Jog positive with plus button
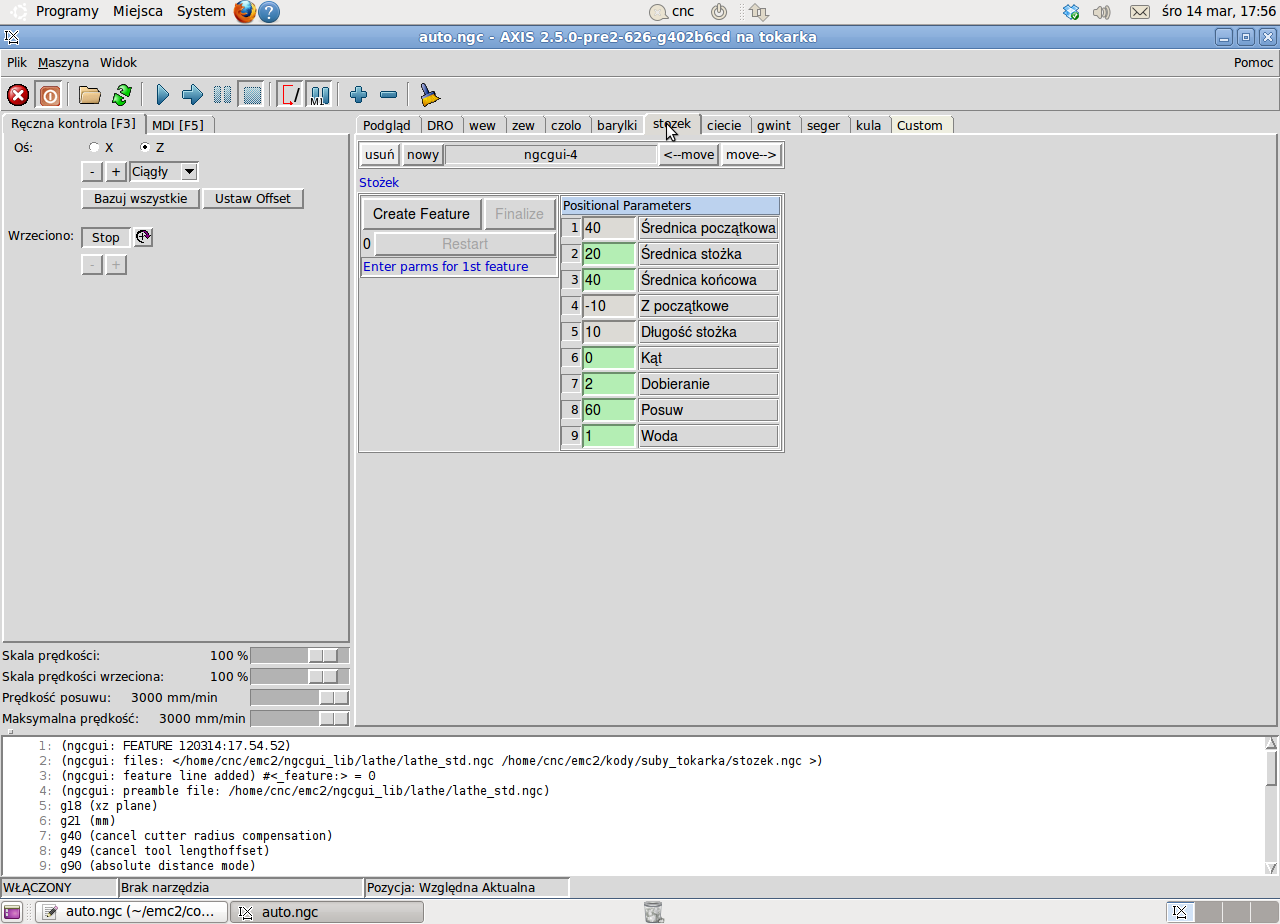 pyautogui.click(x=116, y=172)
